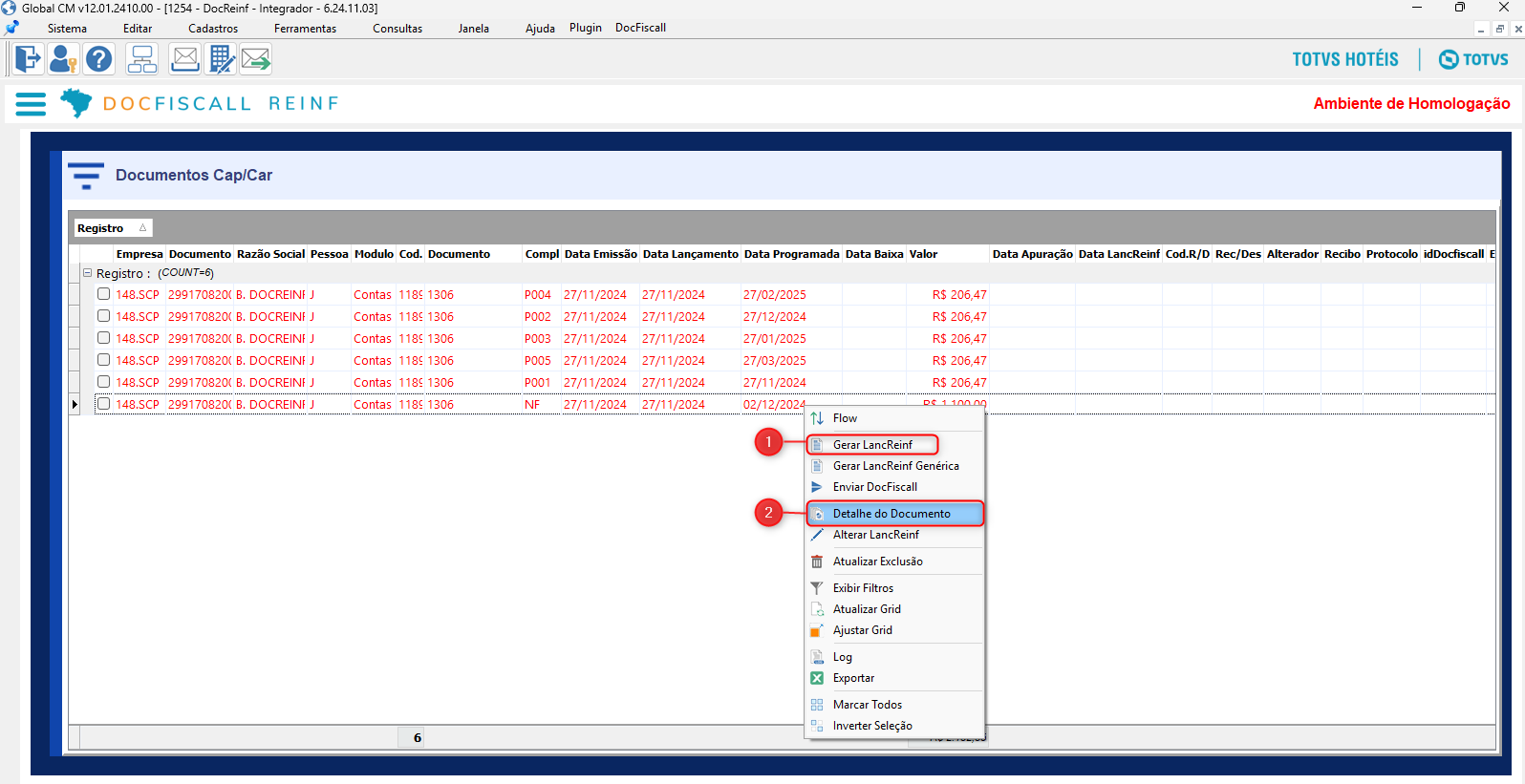The height and width of the screenshot is (784, 1525).
Task: Click the filter funnel icon beside Documentos Cap/Car
Action: click(x=86, y=176)
